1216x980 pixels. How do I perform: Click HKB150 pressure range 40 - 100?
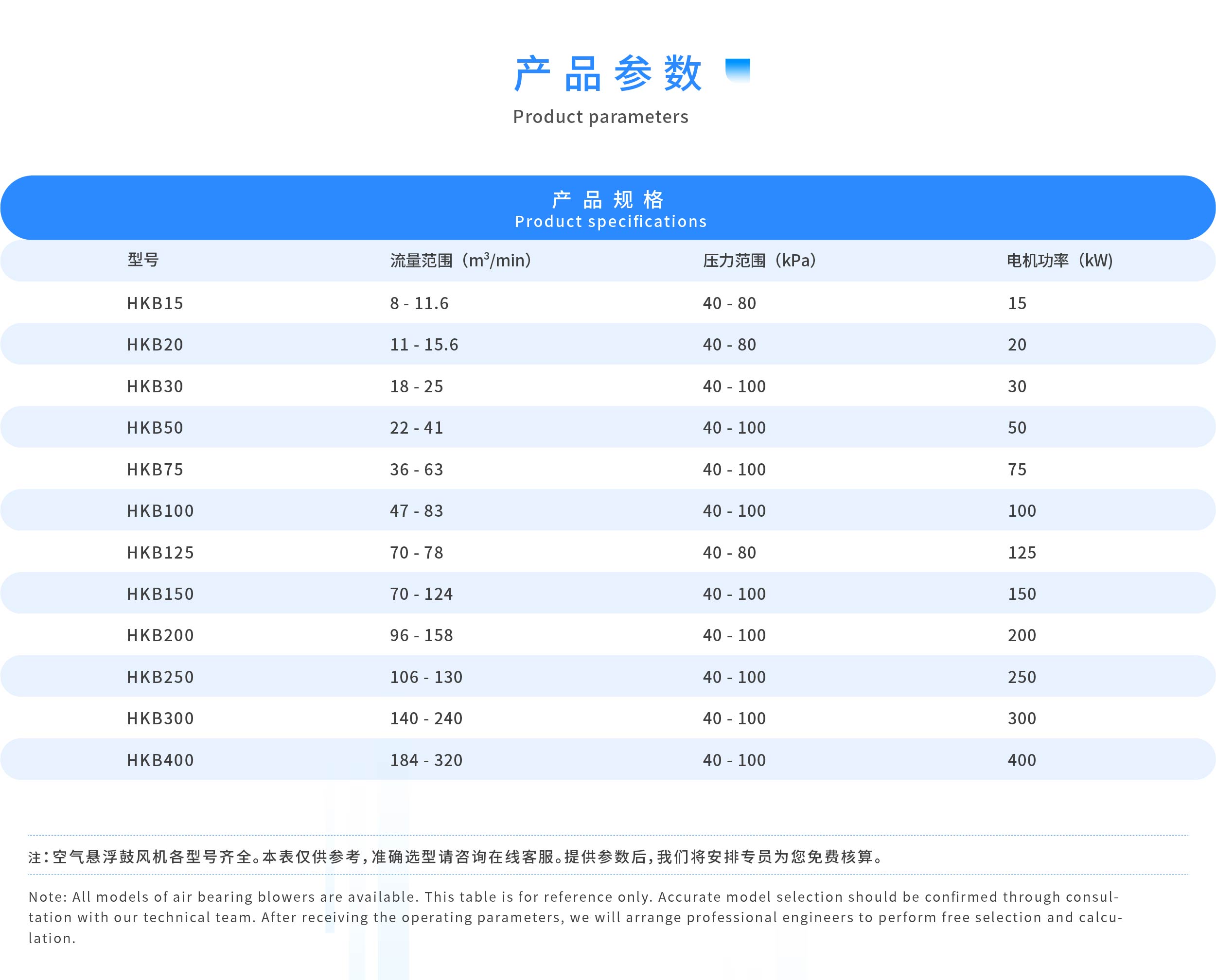click(734, 594)
